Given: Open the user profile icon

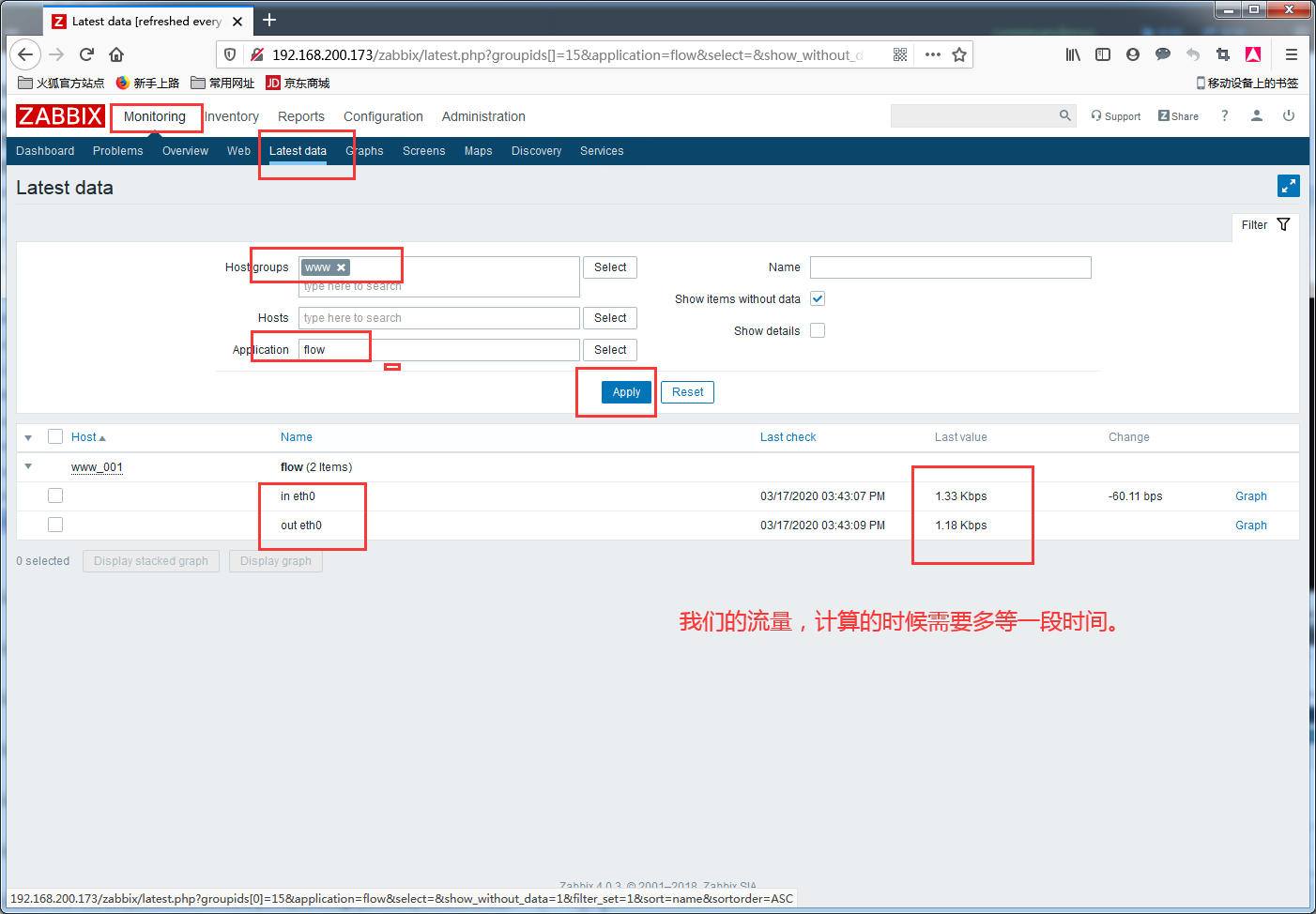Looking at the screenshot, I should click(1257, 115).
